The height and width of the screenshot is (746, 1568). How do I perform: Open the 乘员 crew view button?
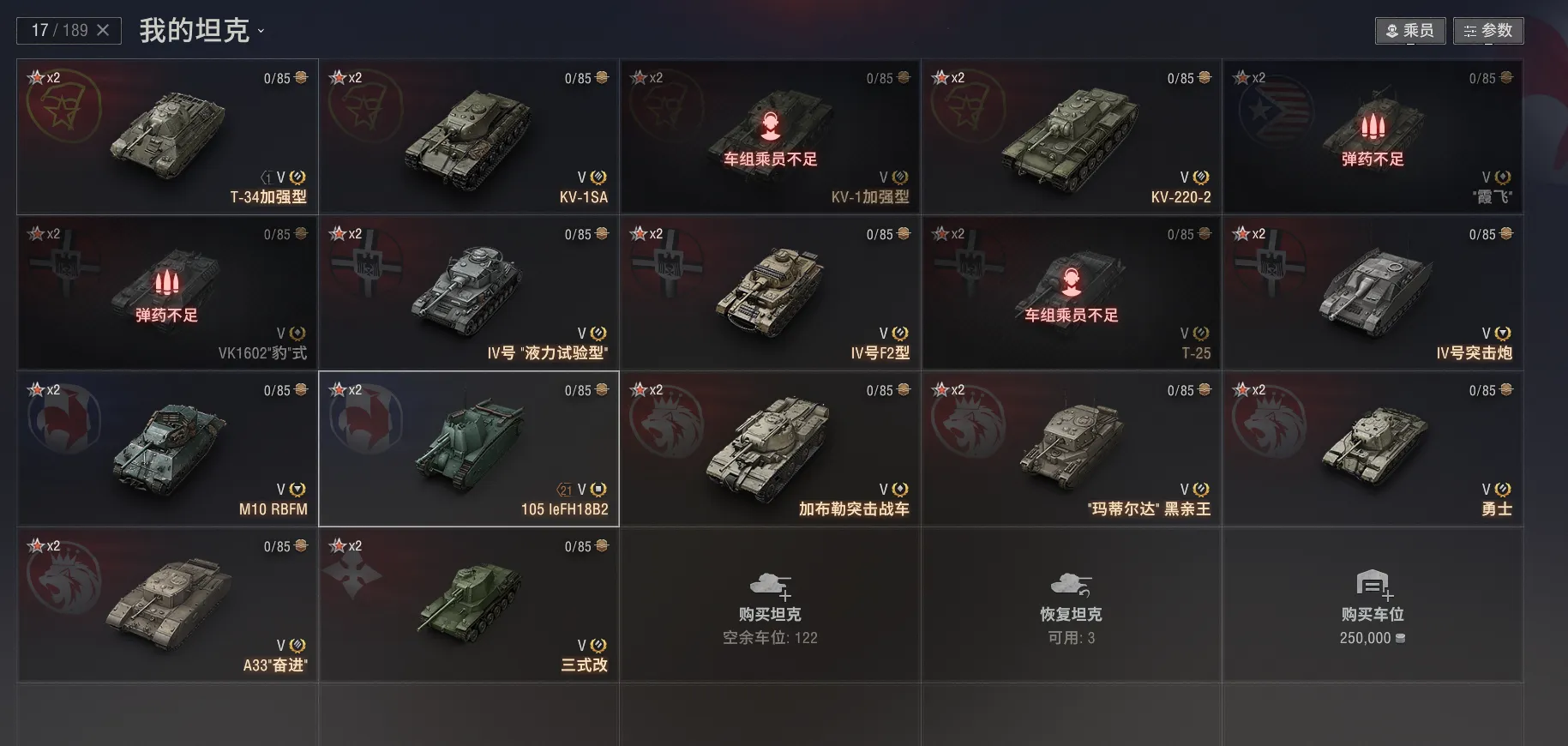tap(1410, 31)
